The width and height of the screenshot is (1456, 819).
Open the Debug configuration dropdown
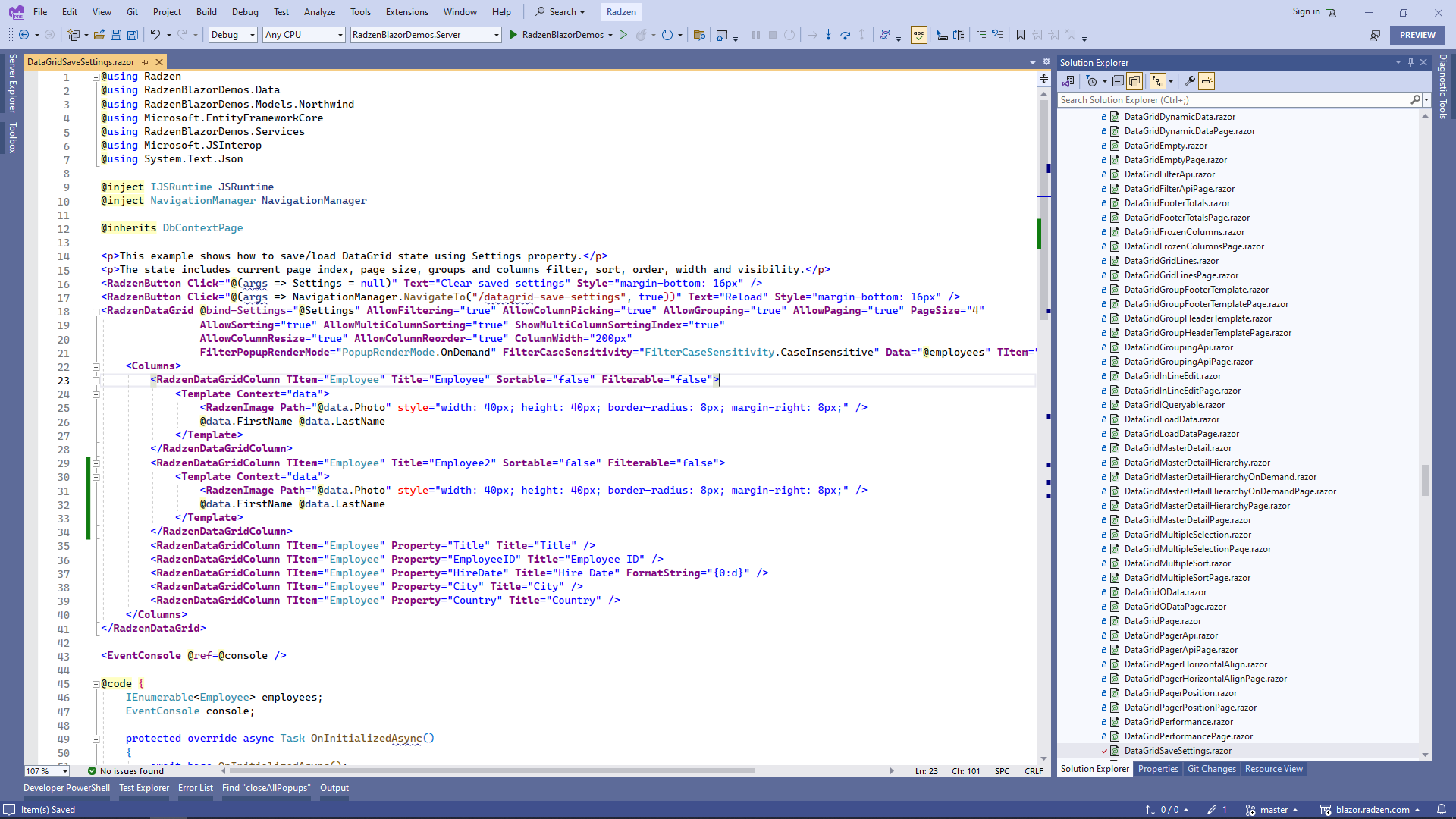point(233,35)
